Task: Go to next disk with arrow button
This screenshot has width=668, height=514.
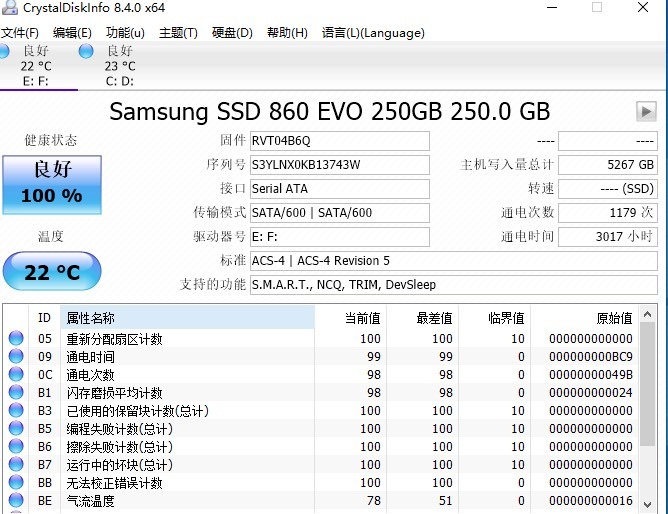Action: click(646, 112)
